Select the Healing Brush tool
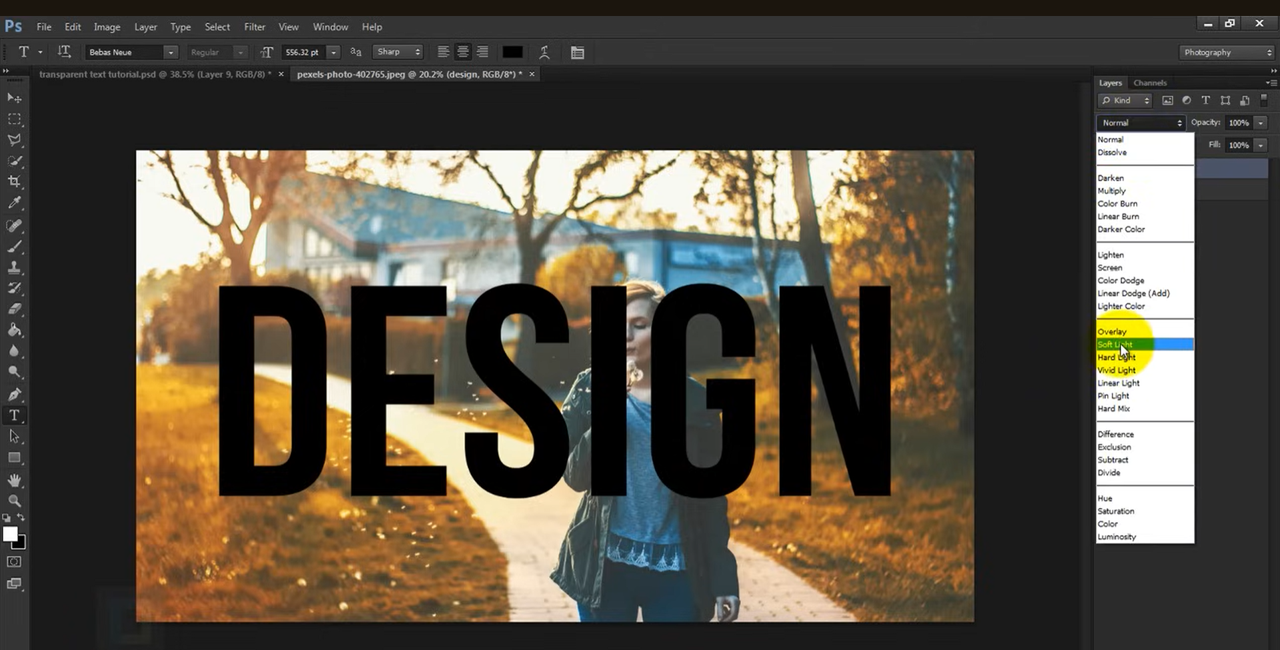 [14, 226]
